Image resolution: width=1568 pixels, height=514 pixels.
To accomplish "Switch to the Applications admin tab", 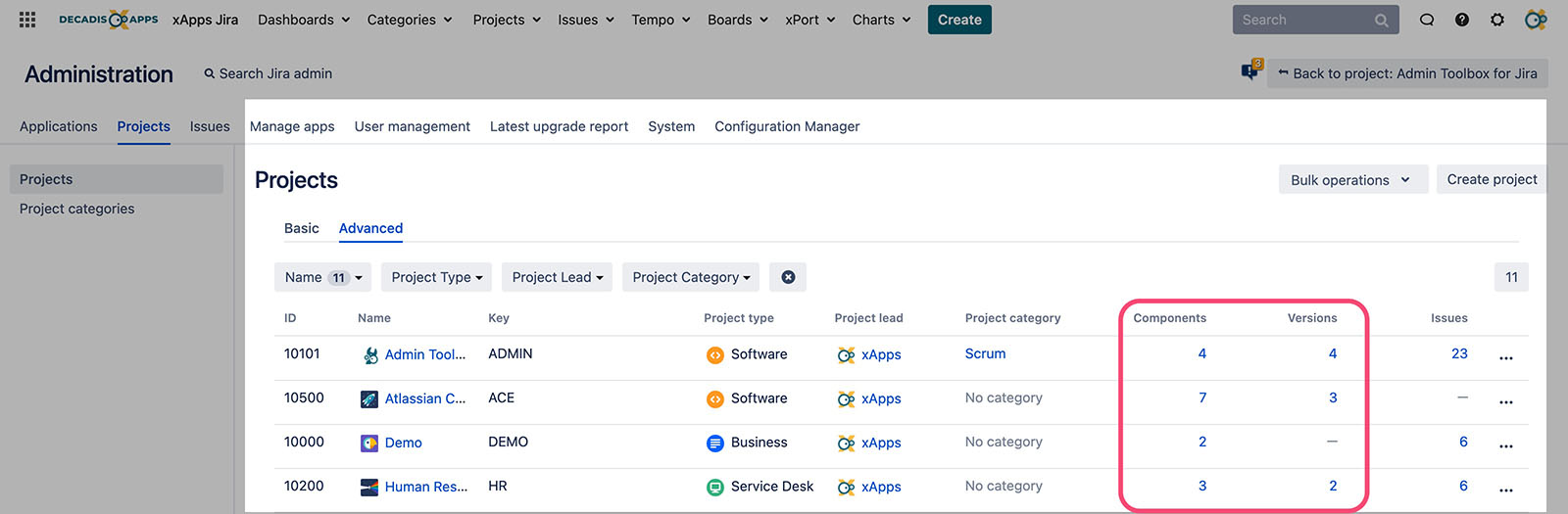I will 59,126.
